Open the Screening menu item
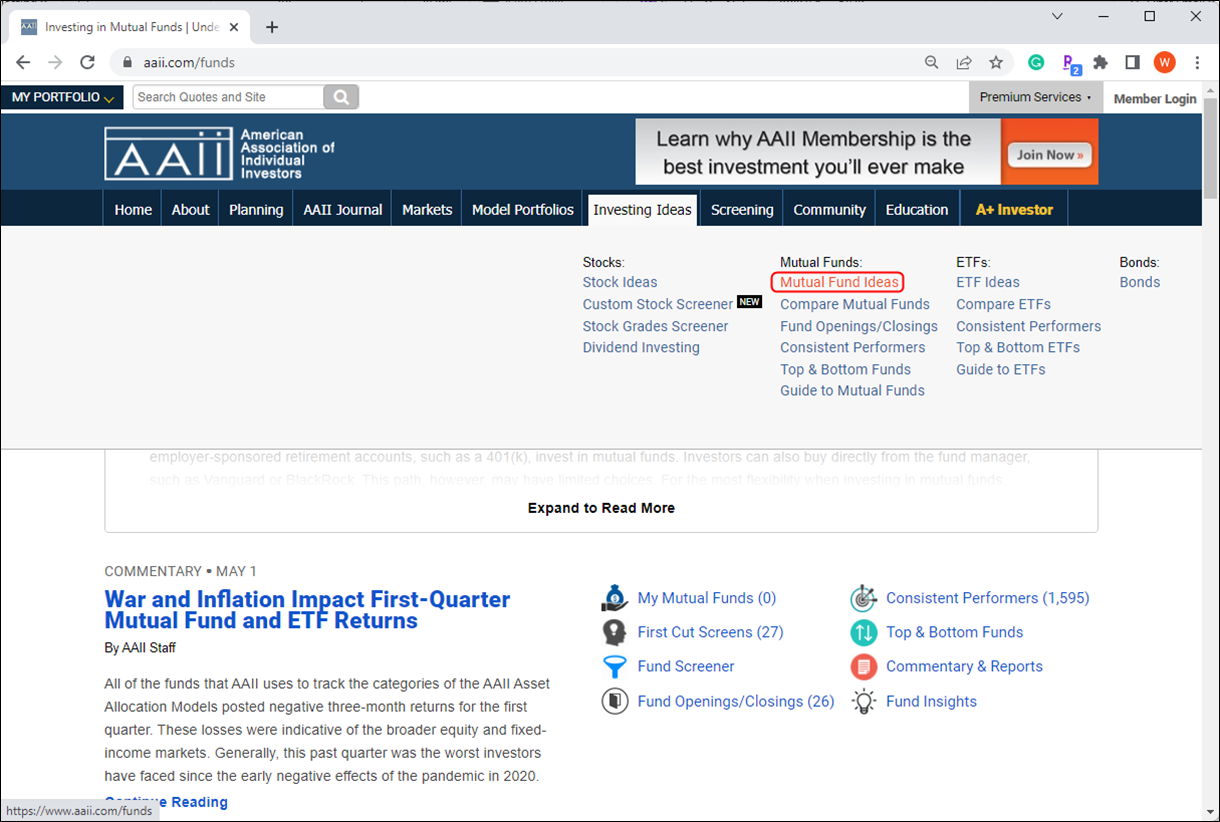 click(x=742, y=209)
